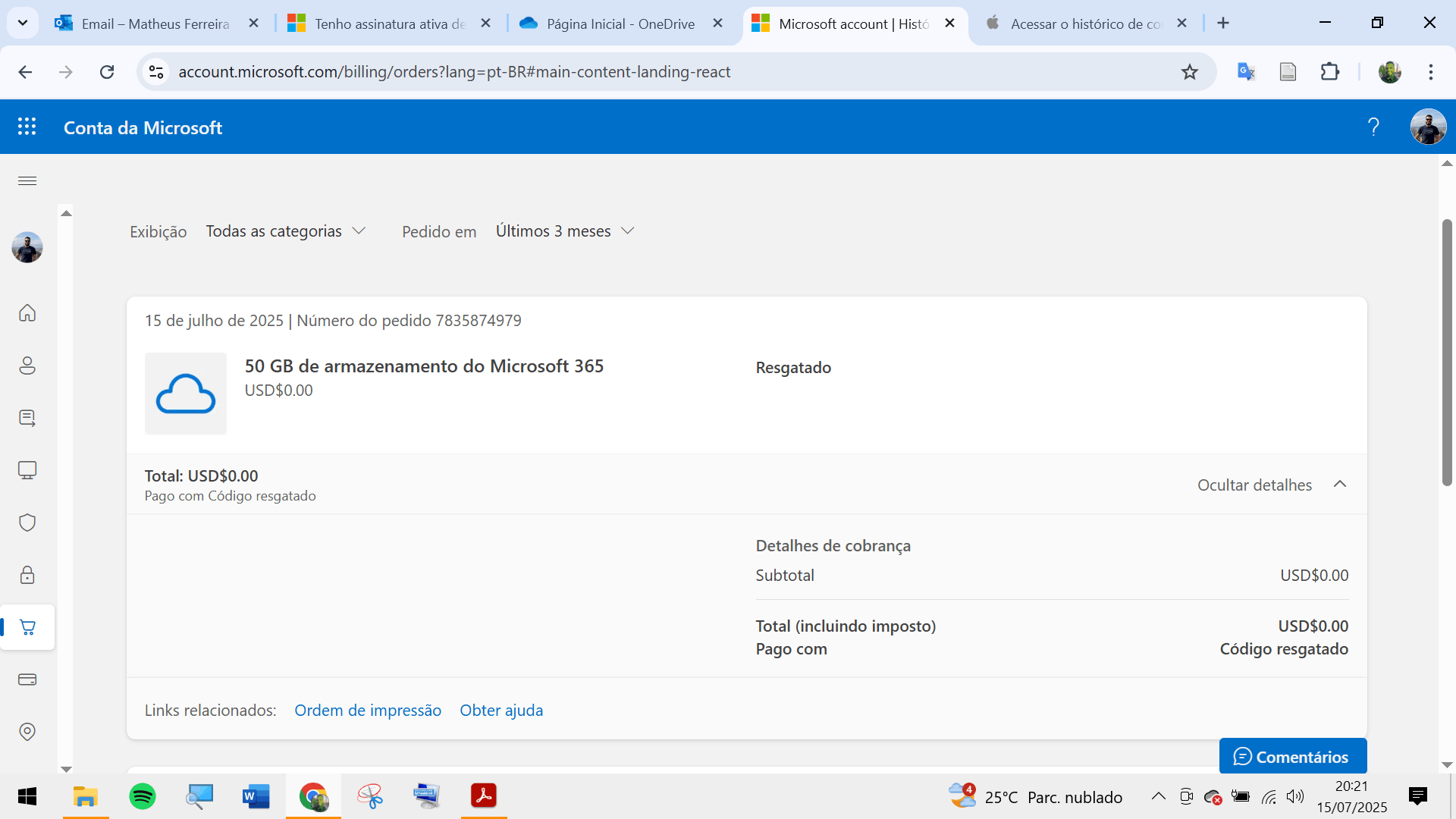
Task: Open the notification center icon
Action: (1417, 796)
